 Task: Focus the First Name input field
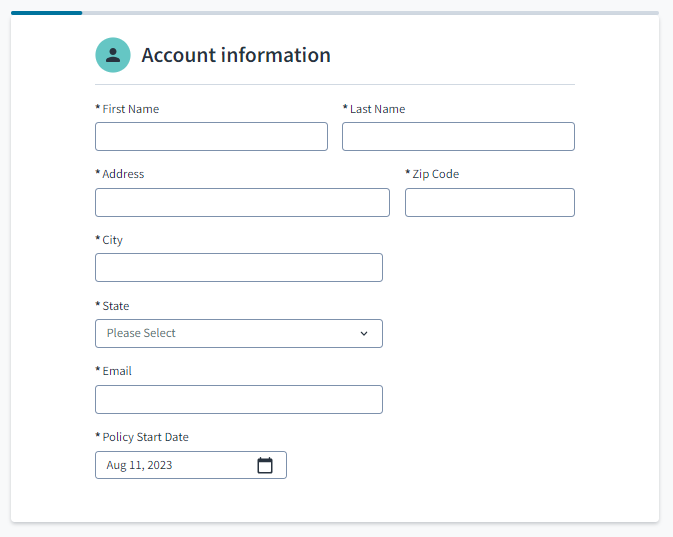tap(211, 137)
